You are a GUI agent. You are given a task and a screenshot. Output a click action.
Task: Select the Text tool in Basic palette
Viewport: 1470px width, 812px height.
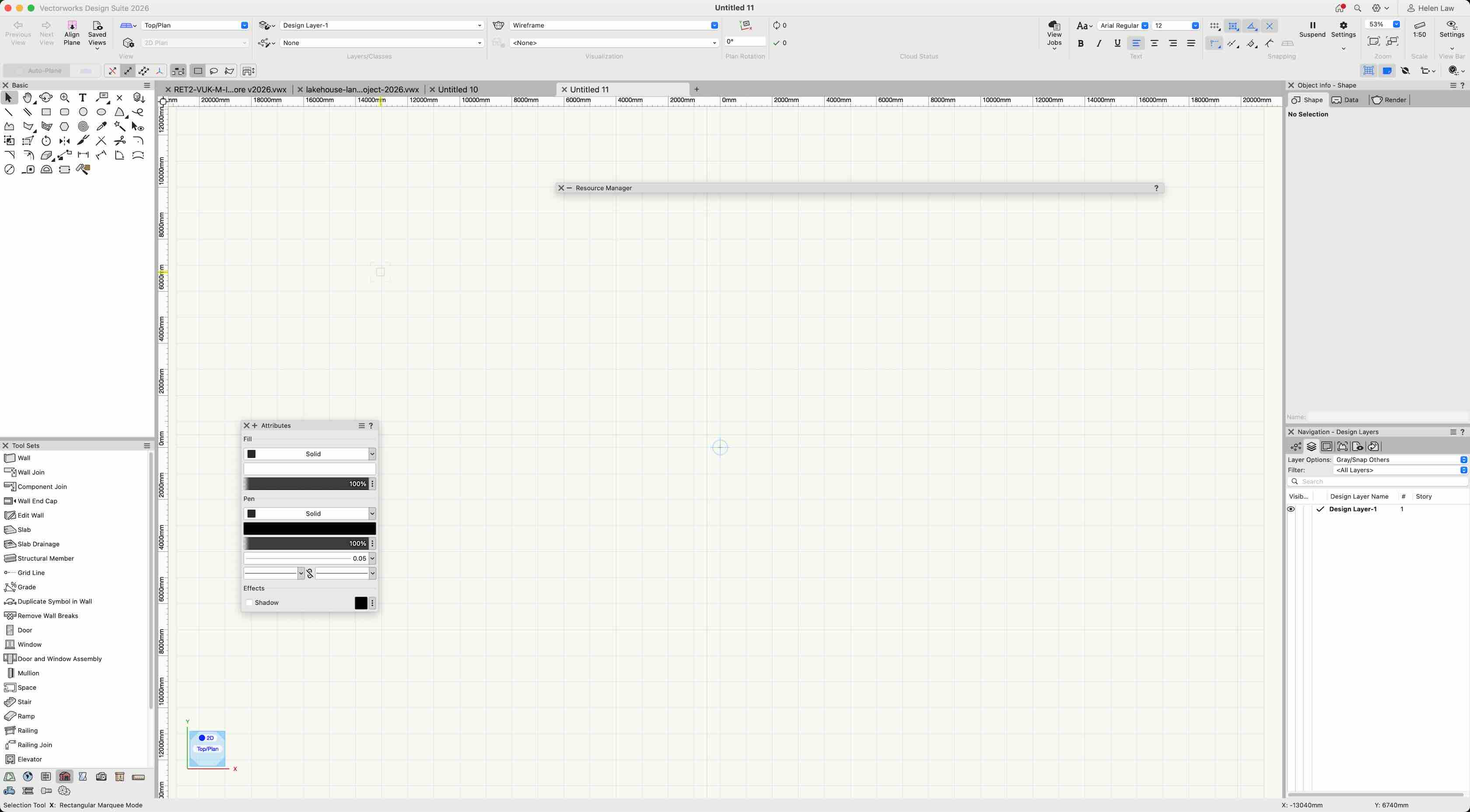click(83, 98)
